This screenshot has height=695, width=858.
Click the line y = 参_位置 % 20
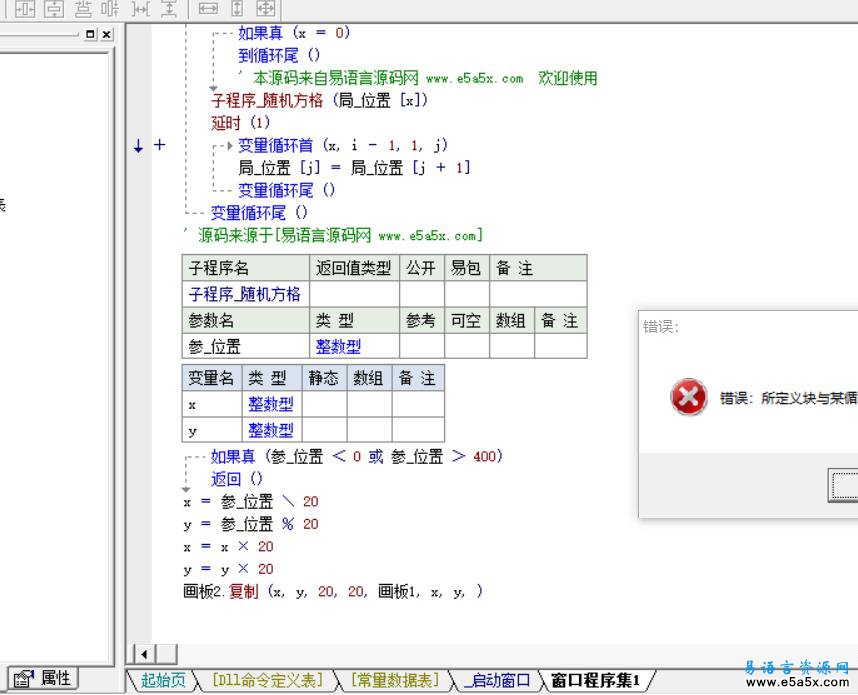pos(251,524)
